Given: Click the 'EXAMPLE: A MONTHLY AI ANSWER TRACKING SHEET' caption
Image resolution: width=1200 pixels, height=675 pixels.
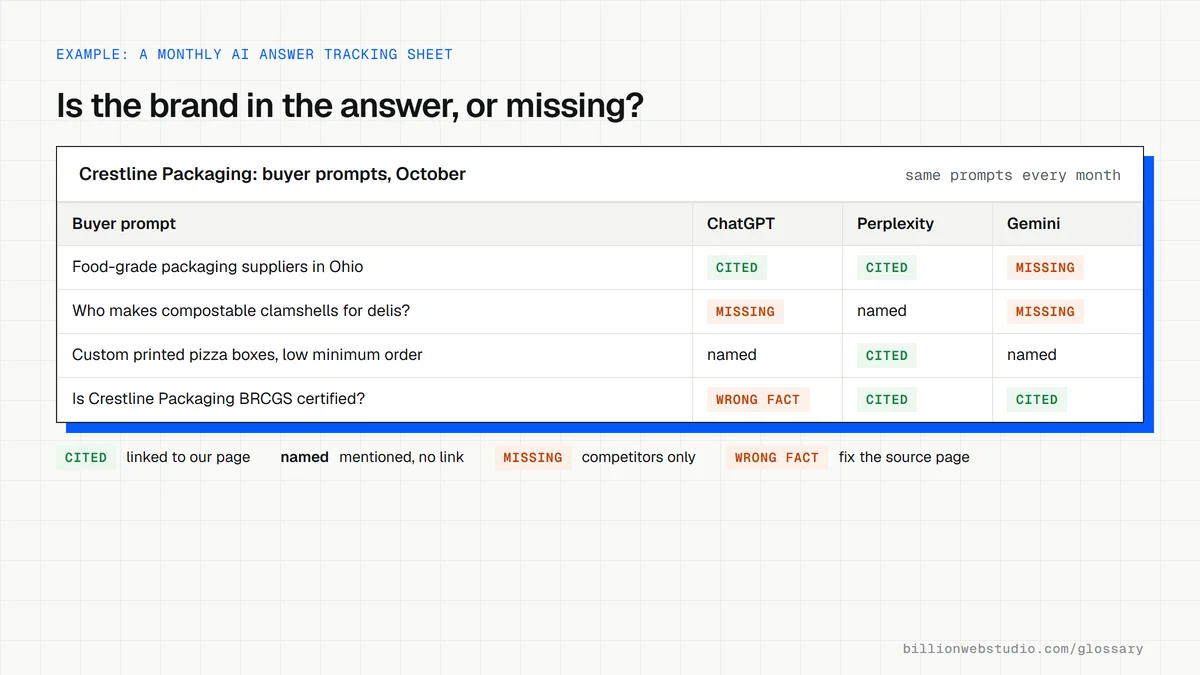Looking at the screenshot, I should (254, 54).
